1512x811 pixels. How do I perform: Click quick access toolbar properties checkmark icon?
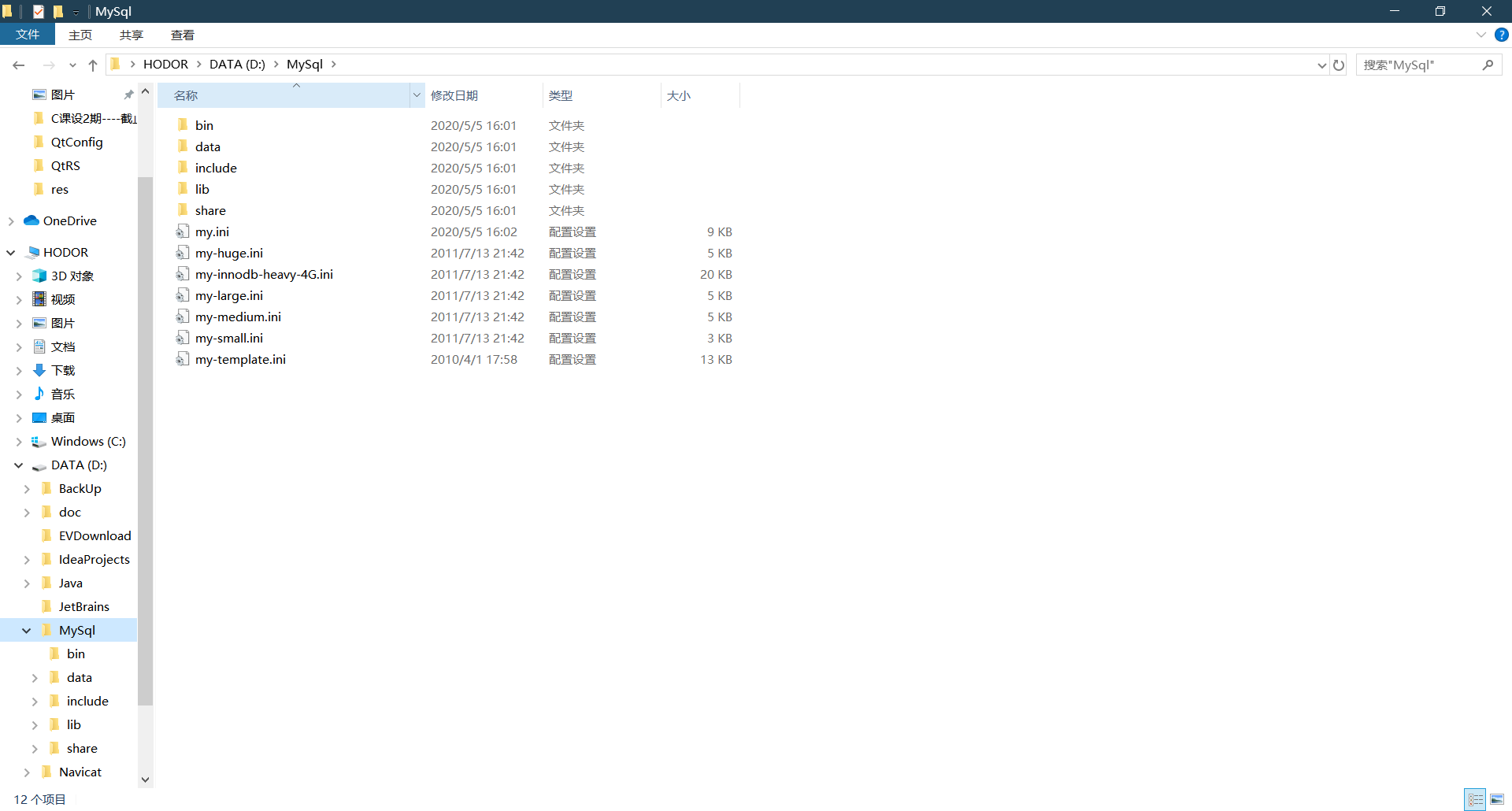pyautogui.click(x=39, y=11)
